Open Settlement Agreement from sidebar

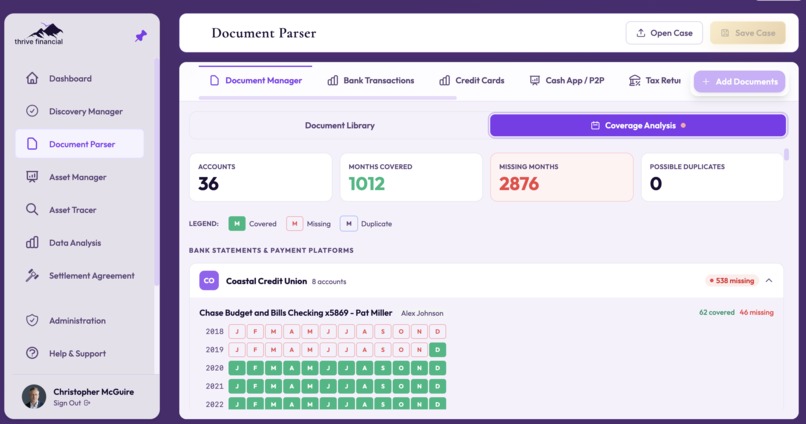point(80,275)
